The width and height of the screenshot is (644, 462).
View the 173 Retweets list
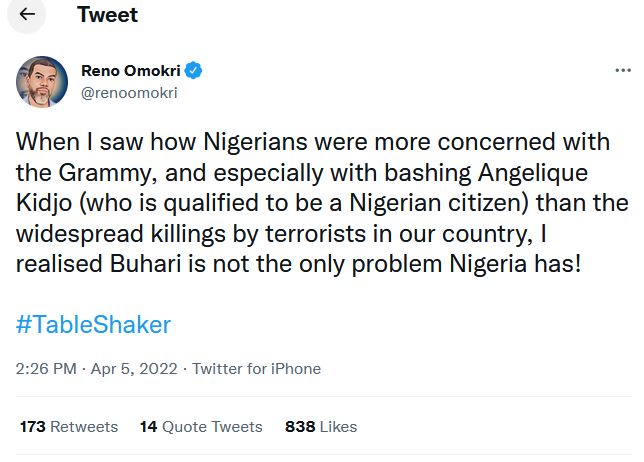coord(69,426)
